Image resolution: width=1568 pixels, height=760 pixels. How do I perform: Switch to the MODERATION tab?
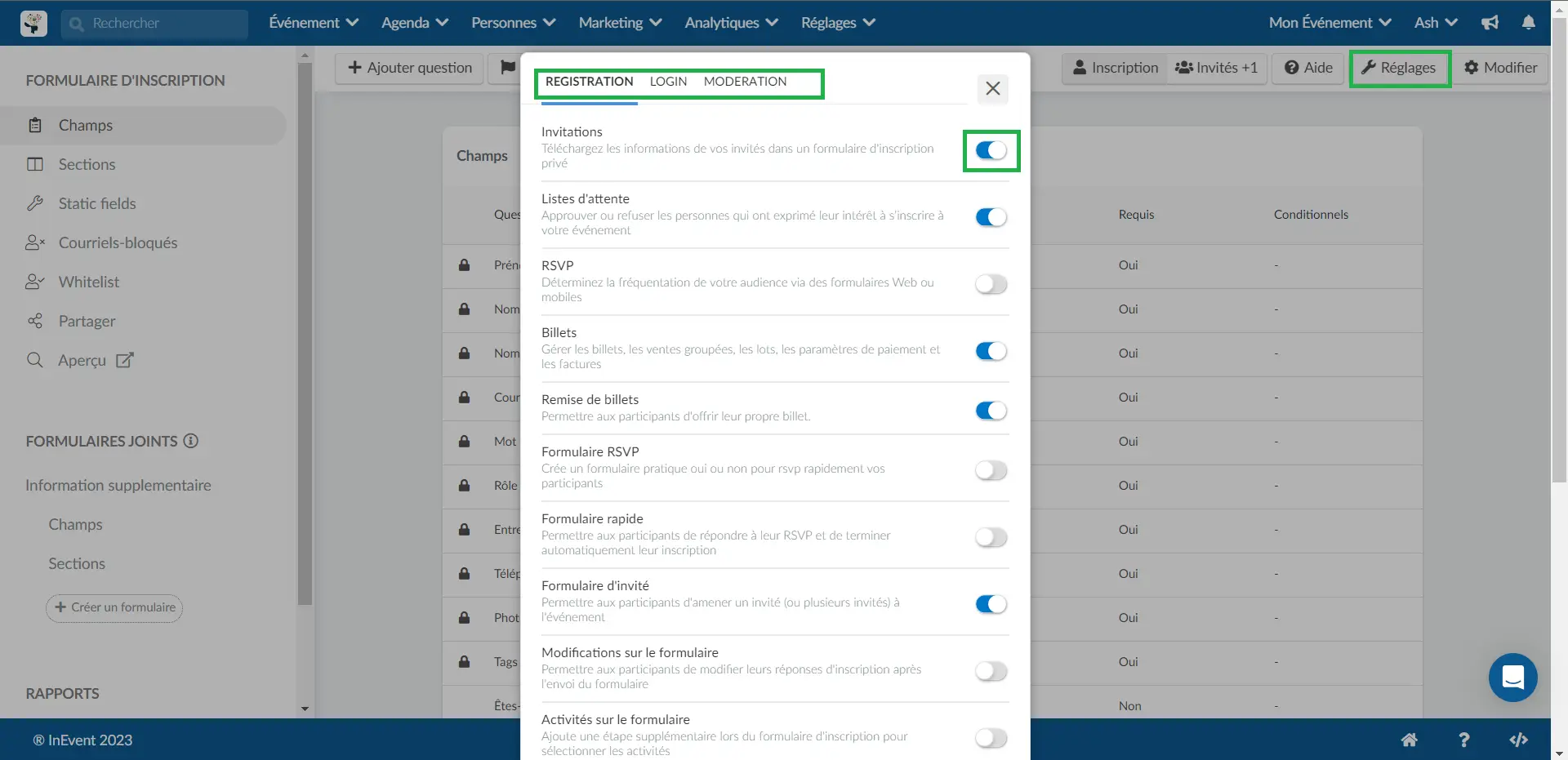(745, 82)
